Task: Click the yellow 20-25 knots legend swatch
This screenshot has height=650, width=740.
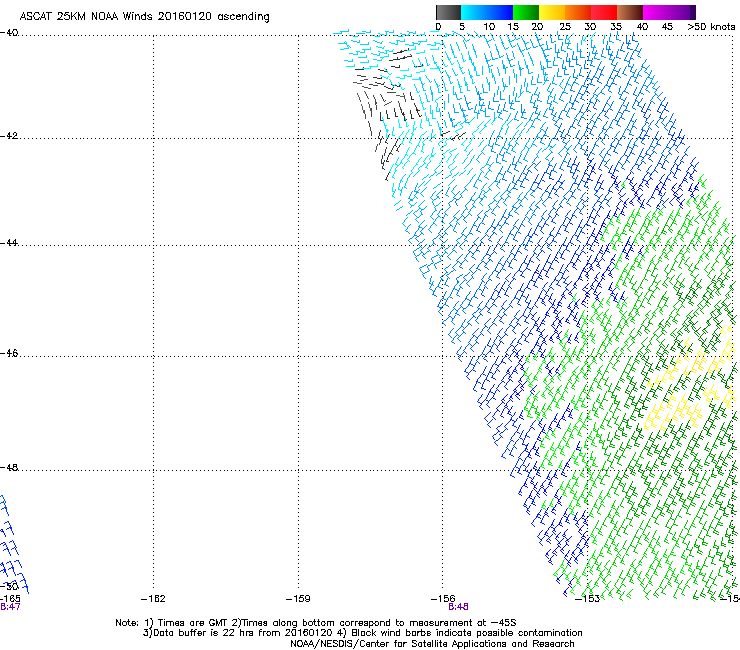Action: 552,12
